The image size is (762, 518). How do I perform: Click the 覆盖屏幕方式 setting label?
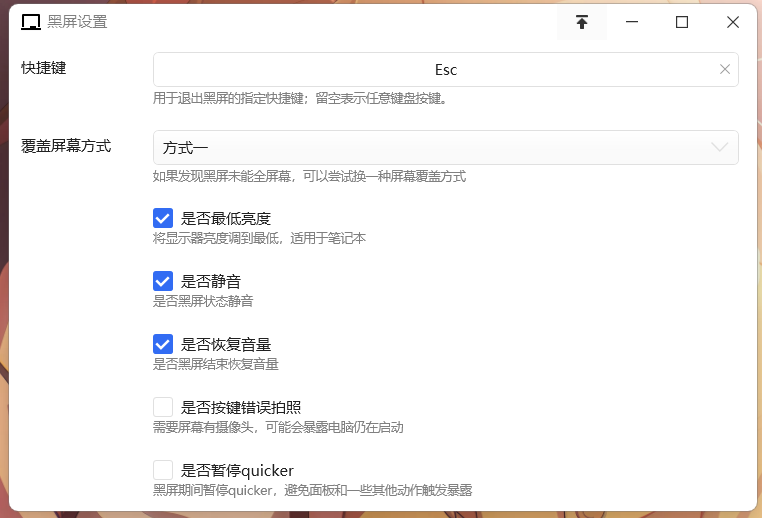[x=66, y=145]
